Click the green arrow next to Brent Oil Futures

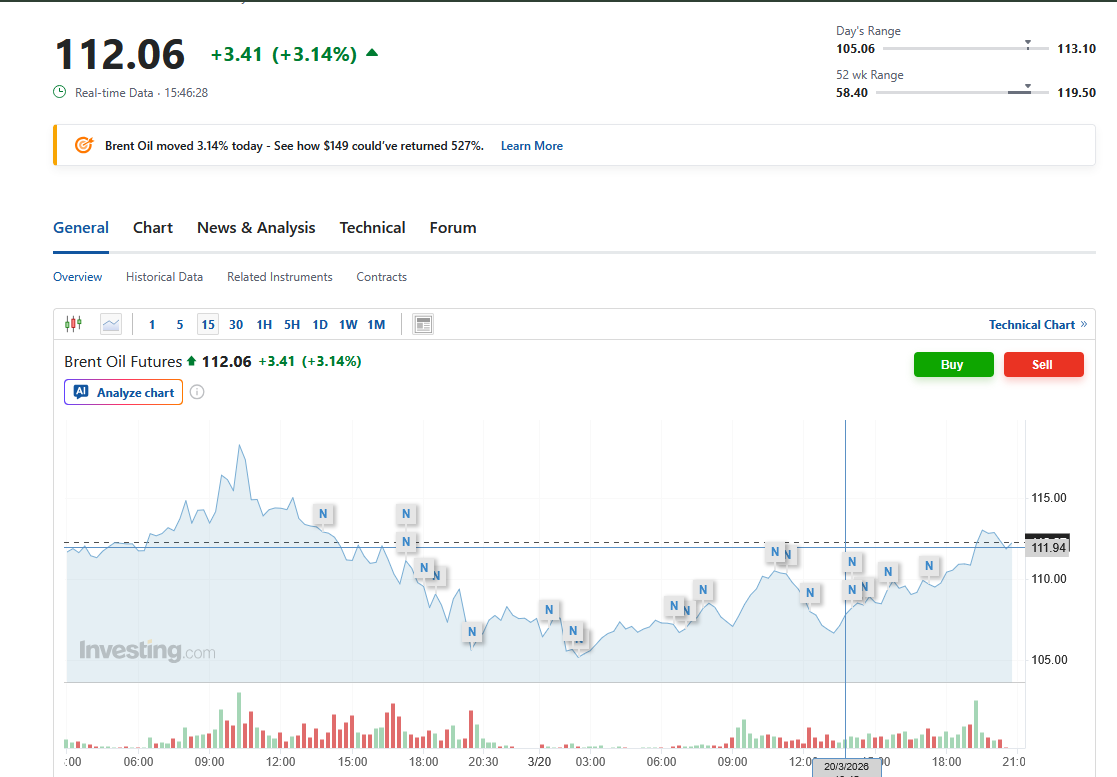pos(191,361)
